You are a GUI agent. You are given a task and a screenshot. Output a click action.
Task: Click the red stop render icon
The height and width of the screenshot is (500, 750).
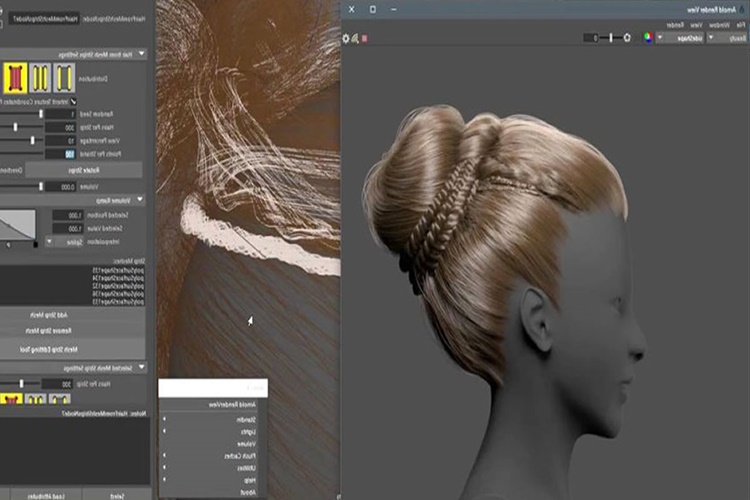click(365, 38)
